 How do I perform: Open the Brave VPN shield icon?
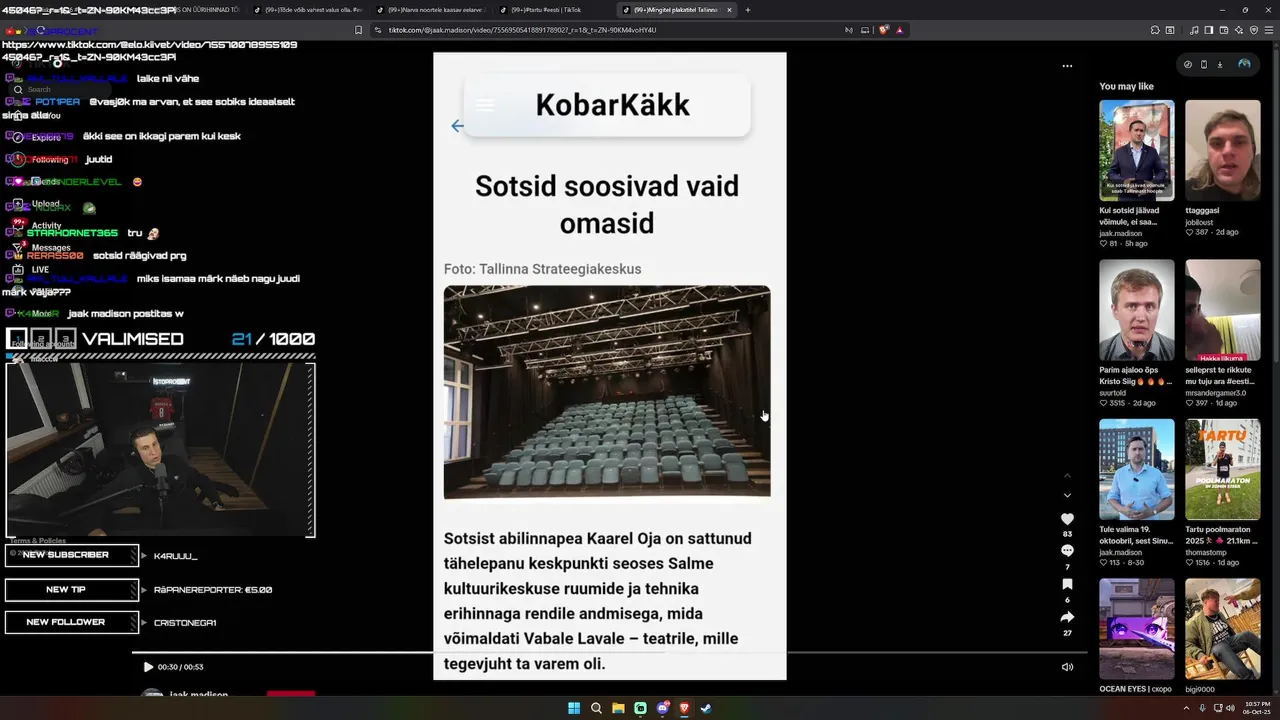tap(1254, 30)
